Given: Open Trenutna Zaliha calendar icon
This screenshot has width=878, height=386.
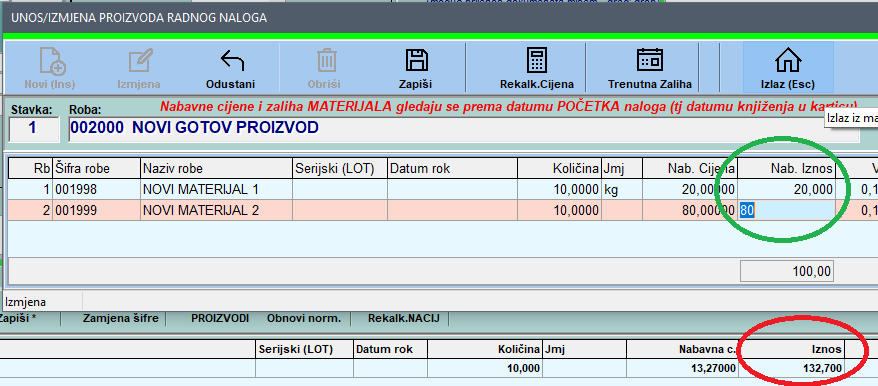Looking at the screenshot, I should coord(650,60).
